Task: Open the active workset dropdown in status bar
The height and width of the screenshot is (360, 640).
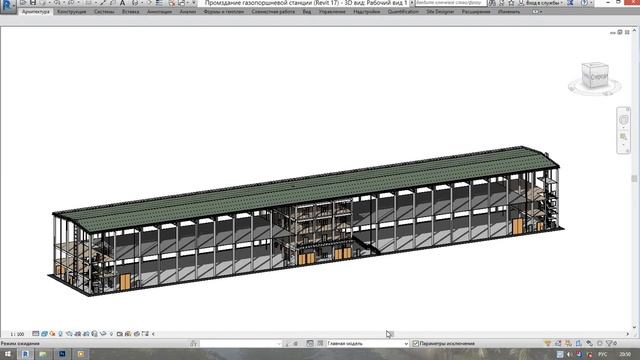Action: pos(241,344)
